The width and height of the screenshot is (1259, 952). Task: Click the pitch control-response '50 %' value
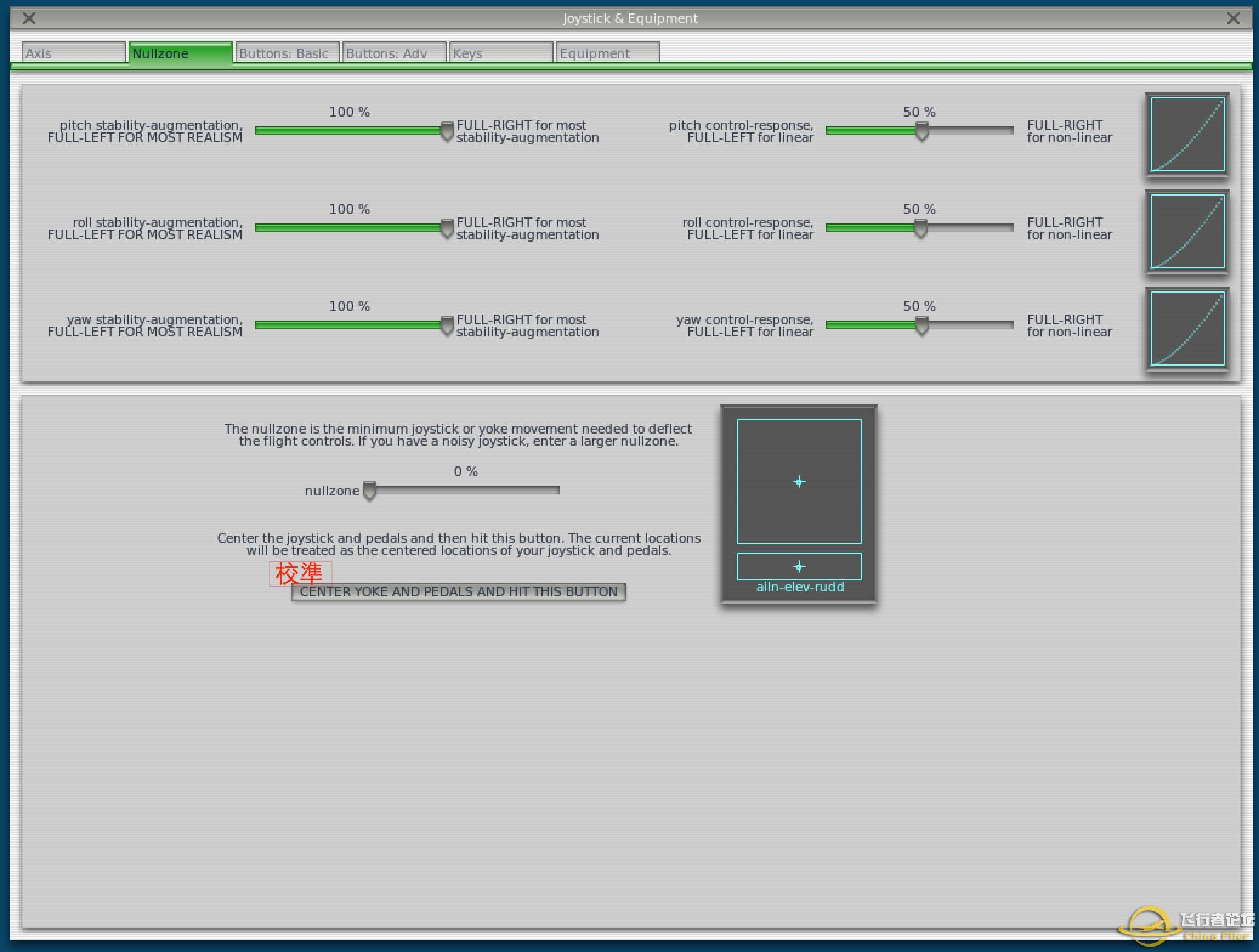pyautogui.click(x=919, y=112)
